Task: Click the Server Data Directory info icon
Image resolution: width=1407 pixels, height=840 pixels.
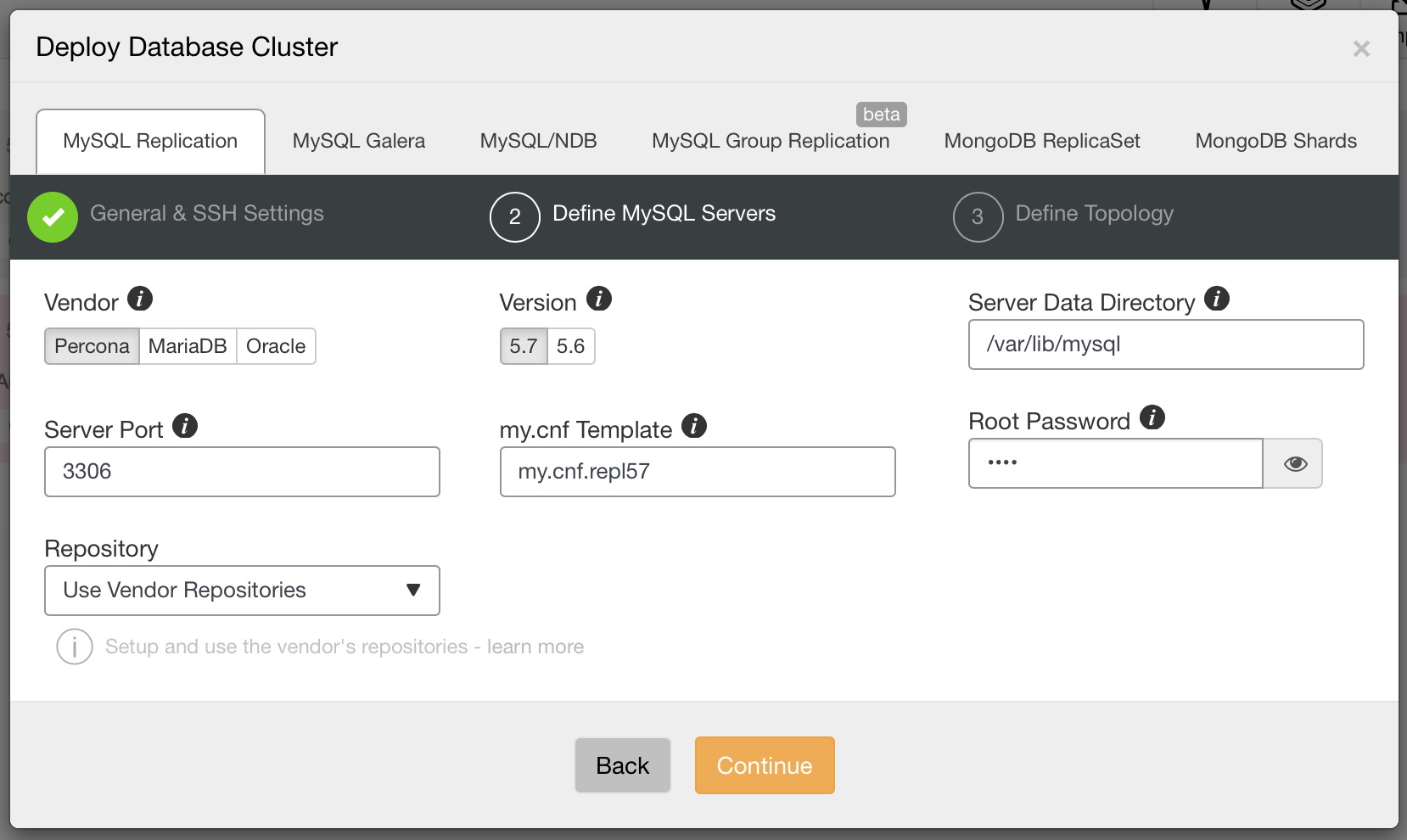Action: (1217, 299)
